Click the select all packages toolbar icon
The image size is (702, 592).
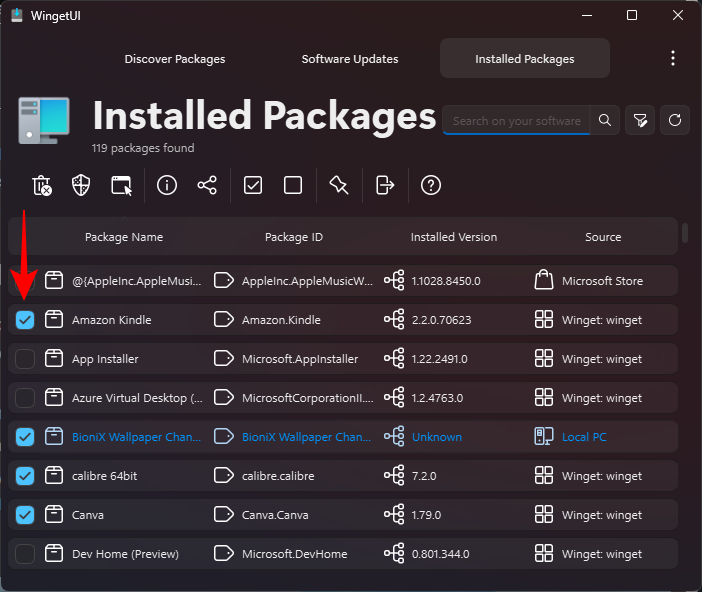pos(253,185)
